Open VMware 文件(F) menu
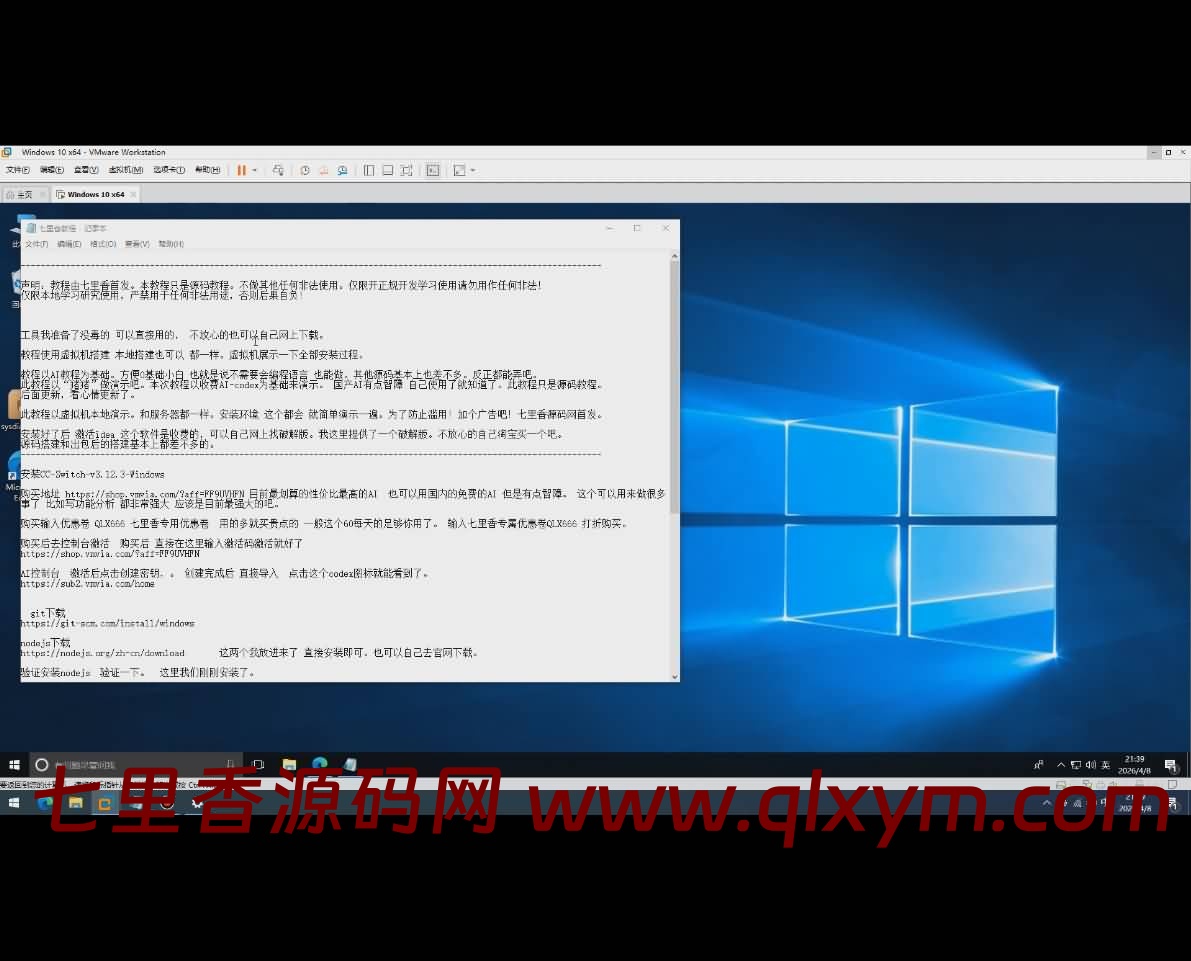The image size is (1191, 961). (17, 170)
